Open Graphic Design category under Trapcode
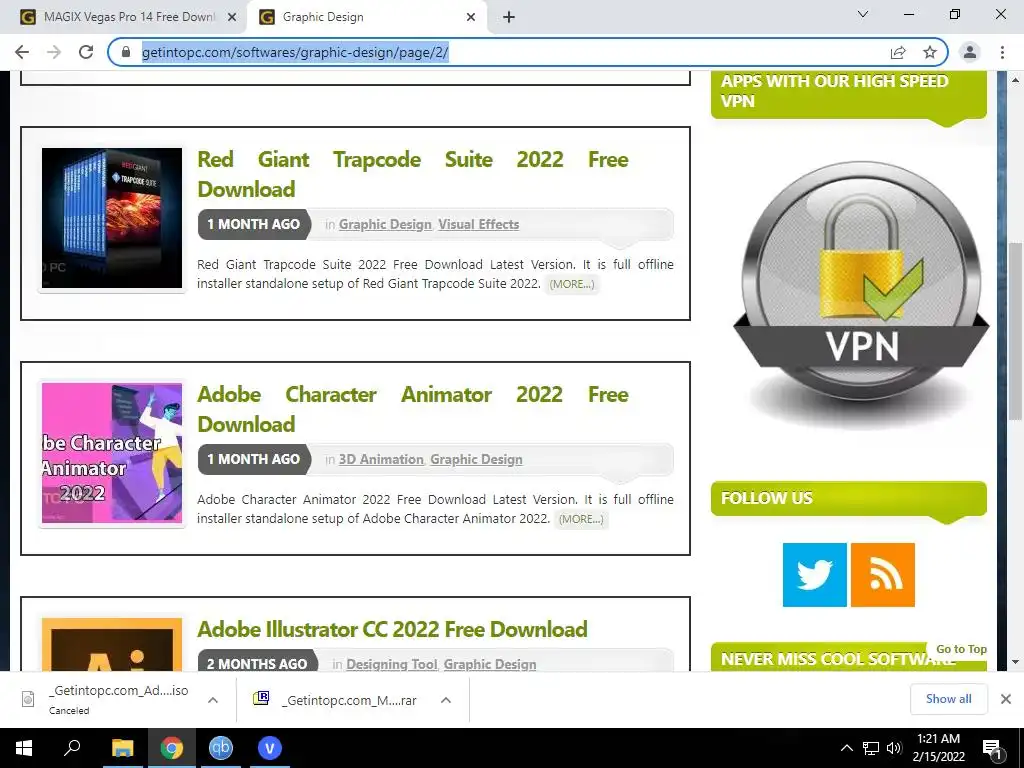 [x=385, y=225]
